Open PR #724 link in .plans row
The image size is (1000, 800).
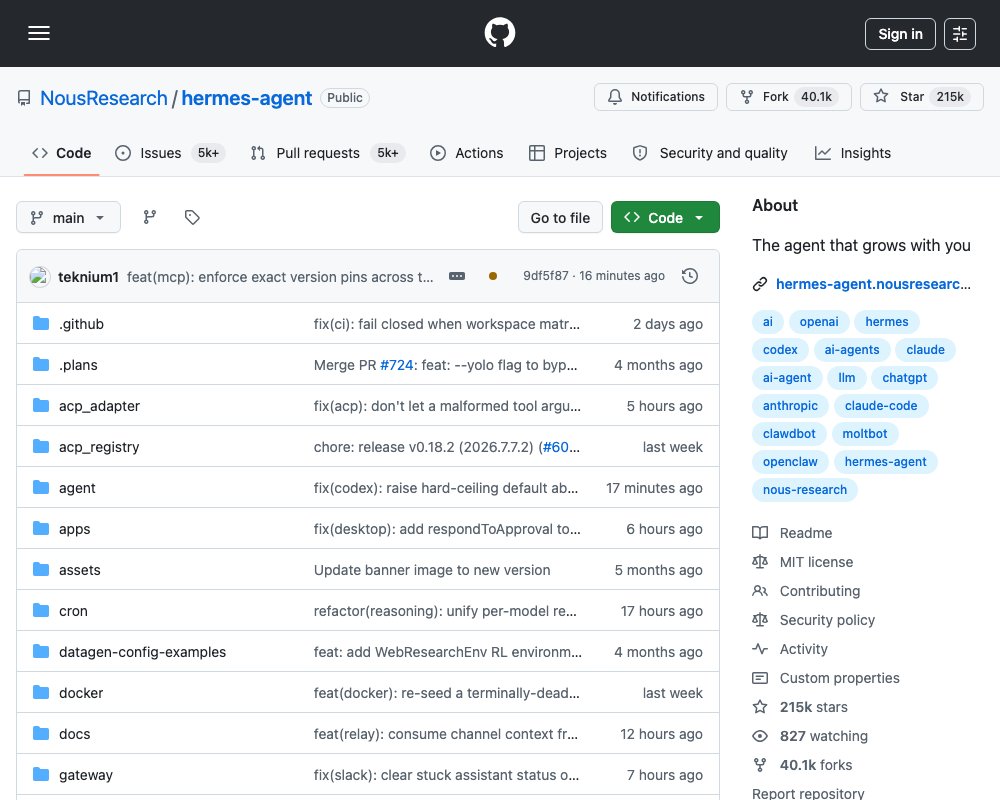(x=397, y=365)
